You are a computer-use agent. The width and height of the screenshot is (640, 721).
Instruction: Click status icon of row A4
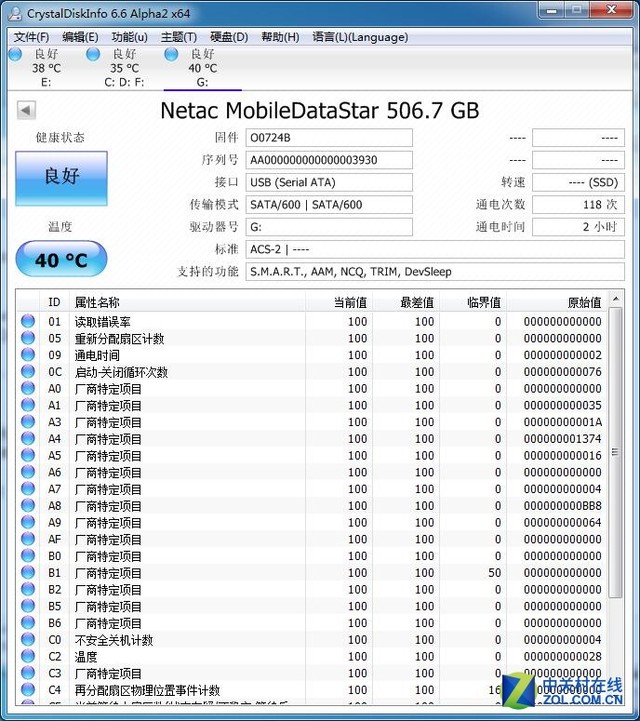pyautogui.click(x=28, y=438)
